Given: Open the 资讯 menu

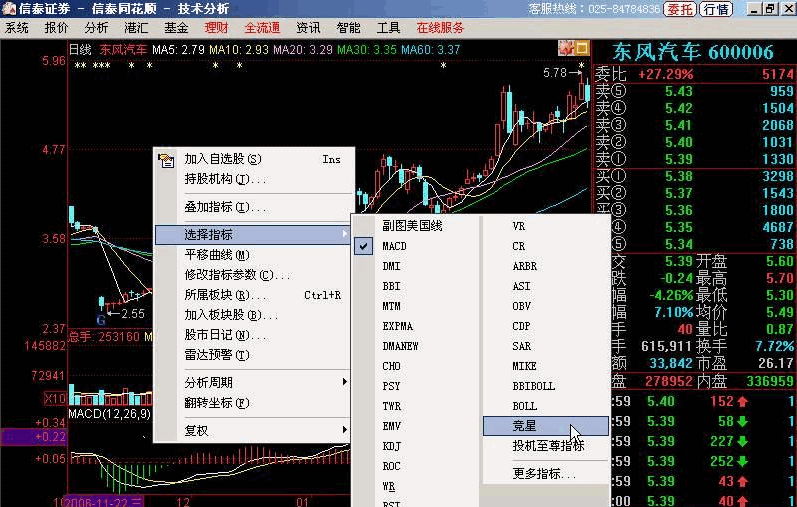Looking at the screenshot, I should (308, 28).
